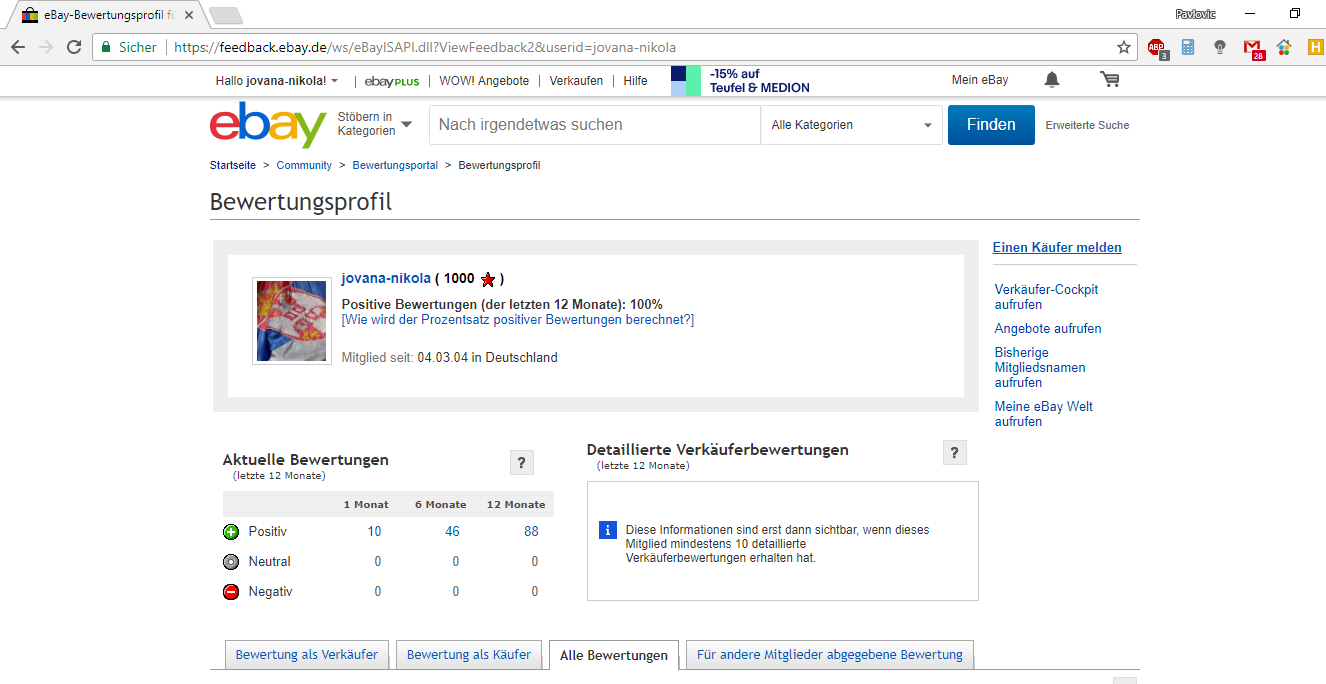Open a new browser tab
This screenshot has width=1326, height=684.
coord(225,15)
